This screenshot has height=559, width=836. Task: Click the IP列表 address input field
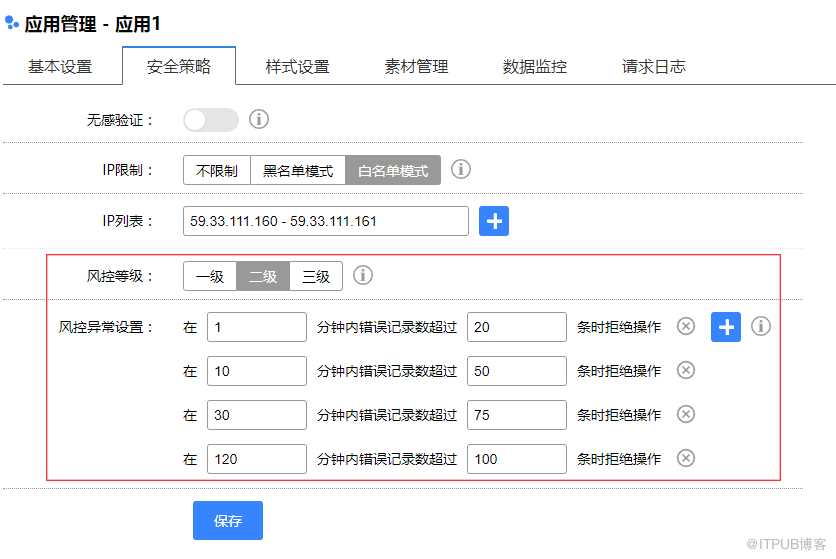tap(326, 221)
